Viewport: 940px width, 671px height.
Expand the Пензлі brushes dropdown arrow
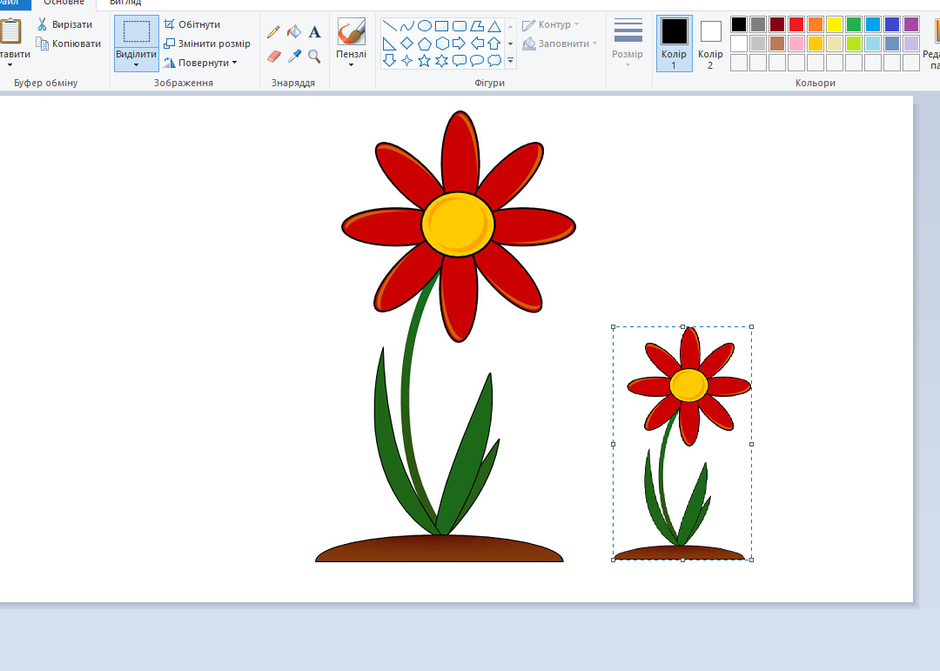tap(351, 64)
